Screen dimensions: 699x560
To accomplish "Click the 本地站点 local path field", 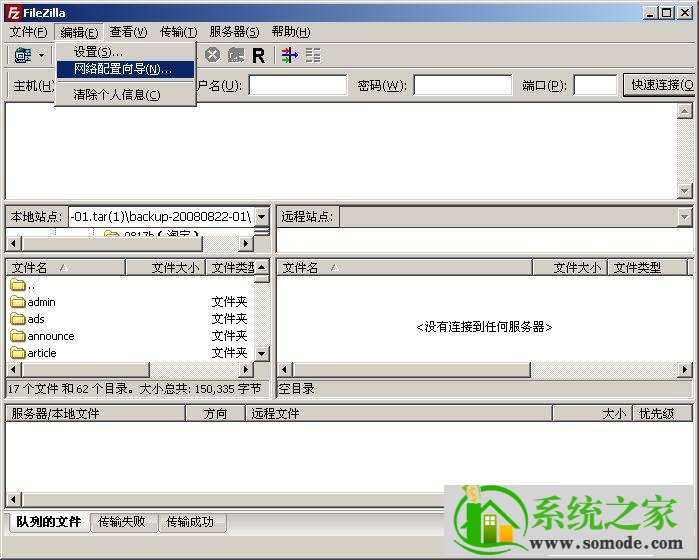I will [x=161, y=217].
